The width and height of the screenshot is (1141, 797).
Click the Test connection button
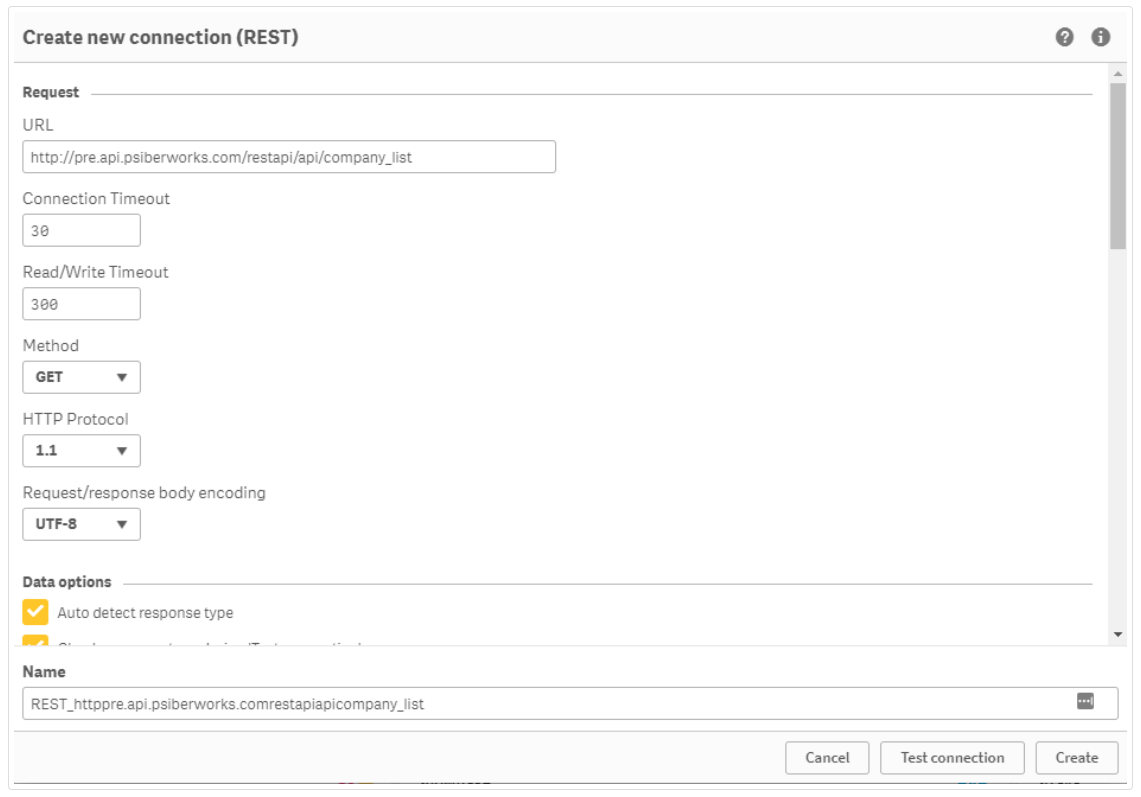(952, 758)
